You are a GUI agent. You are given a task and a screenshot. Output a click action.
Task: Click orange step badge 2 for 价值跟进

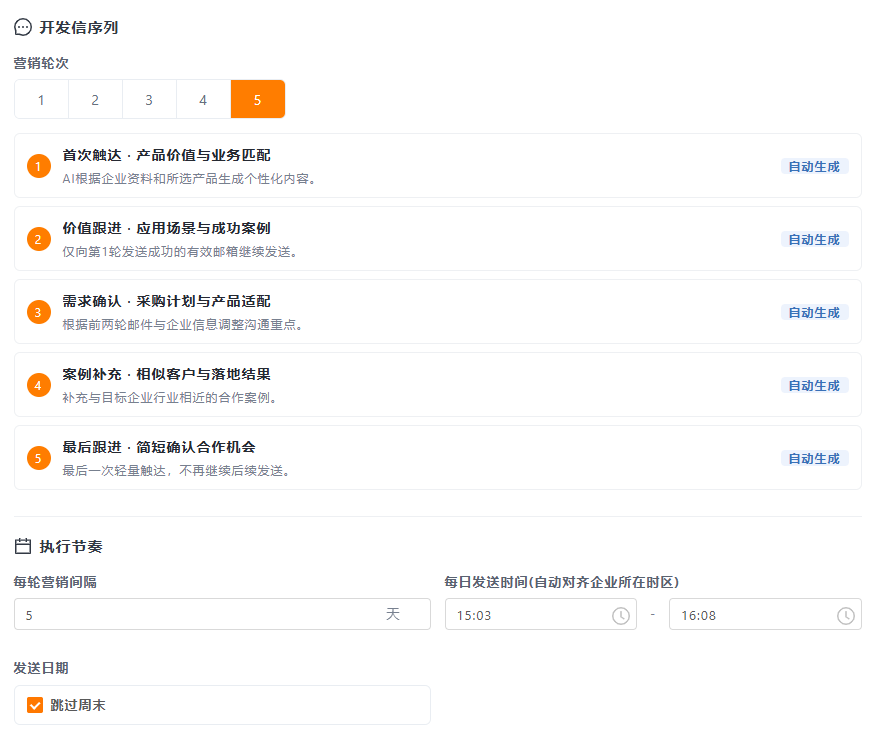click(39, 239)
